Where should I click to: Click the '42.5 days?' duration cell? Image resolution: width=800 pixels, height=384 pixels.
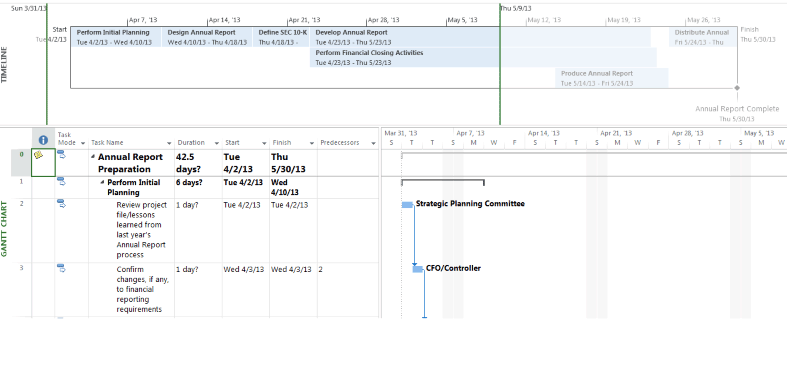point(198,163)
